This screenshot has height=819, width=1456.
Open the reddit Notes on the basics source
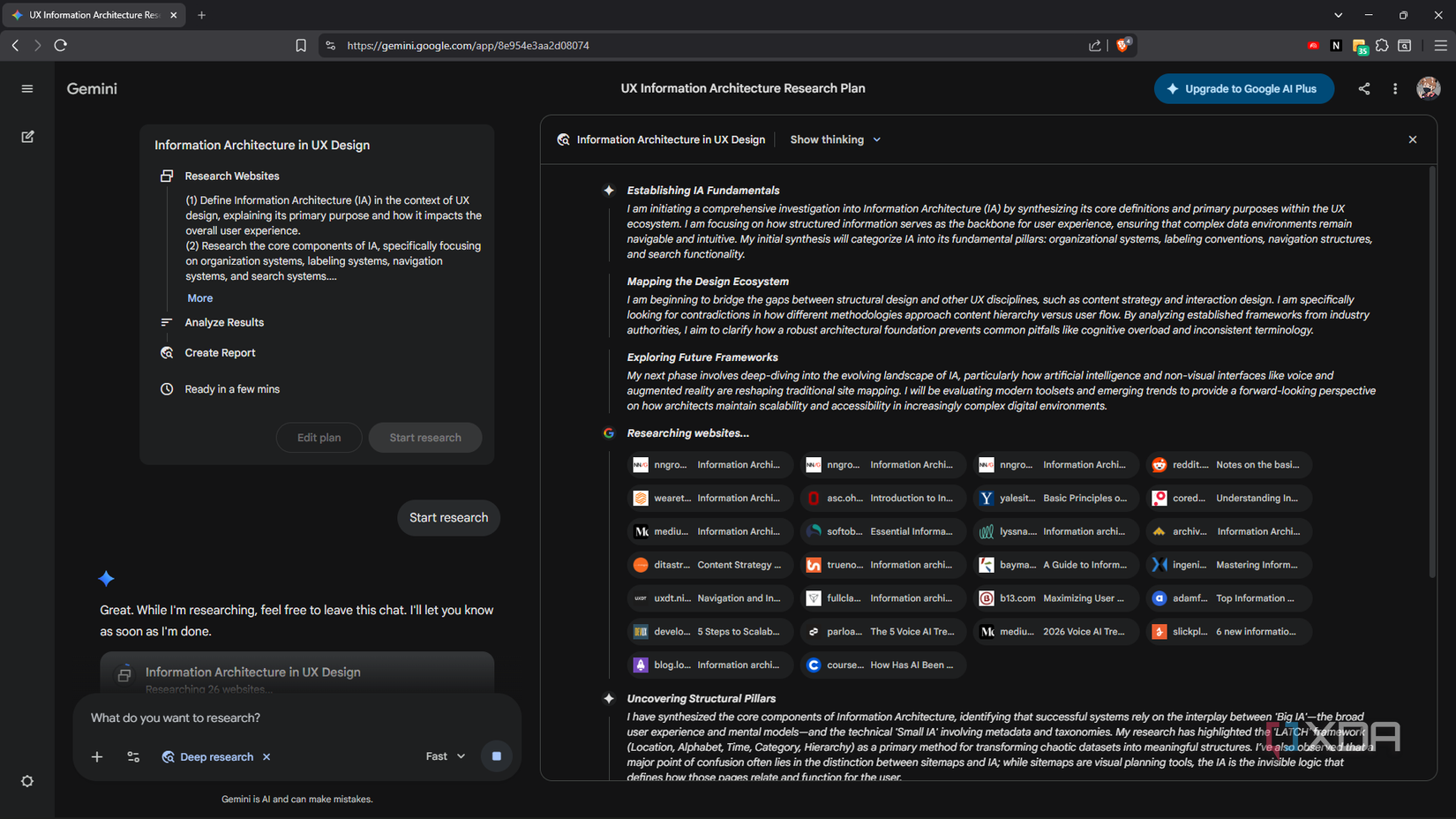pyautogui.click(x=1228, y=465)
